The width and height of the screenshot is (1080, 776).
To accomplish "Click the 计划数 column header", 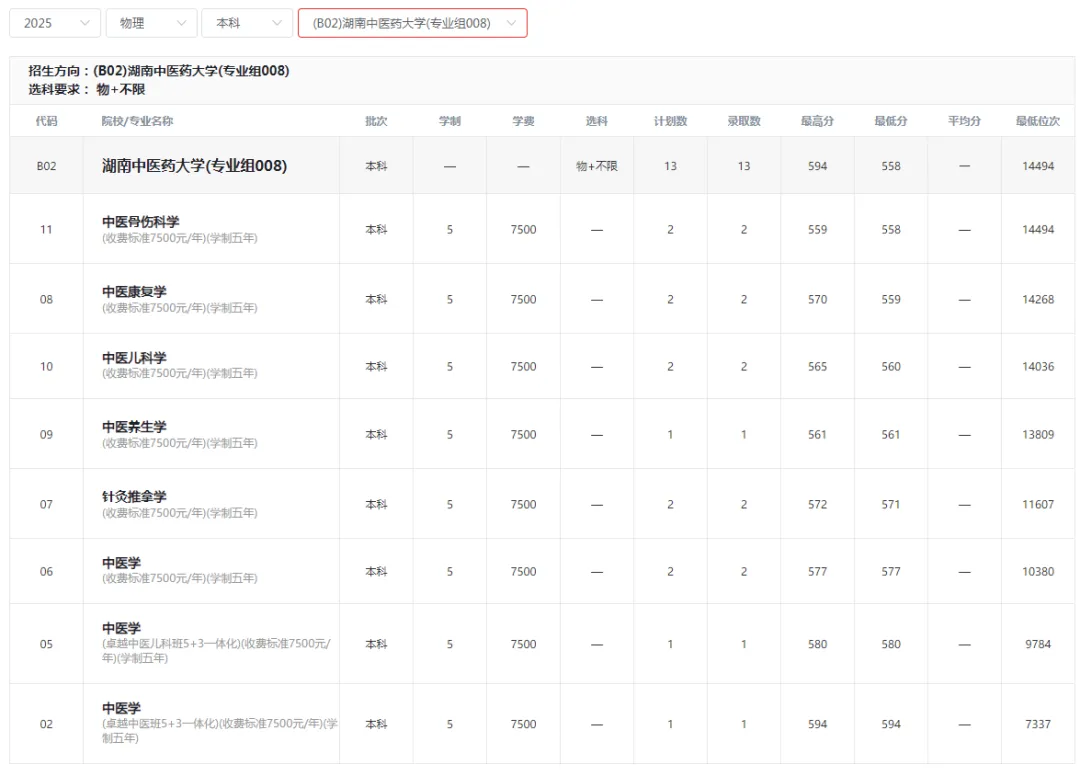I will point(670,121).
